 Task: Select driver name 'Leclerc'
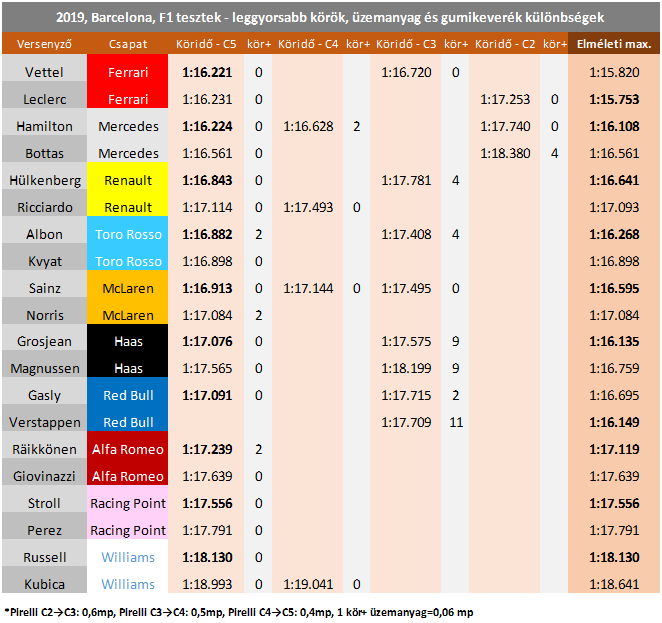pyautogui.click(x=44, y=99)
